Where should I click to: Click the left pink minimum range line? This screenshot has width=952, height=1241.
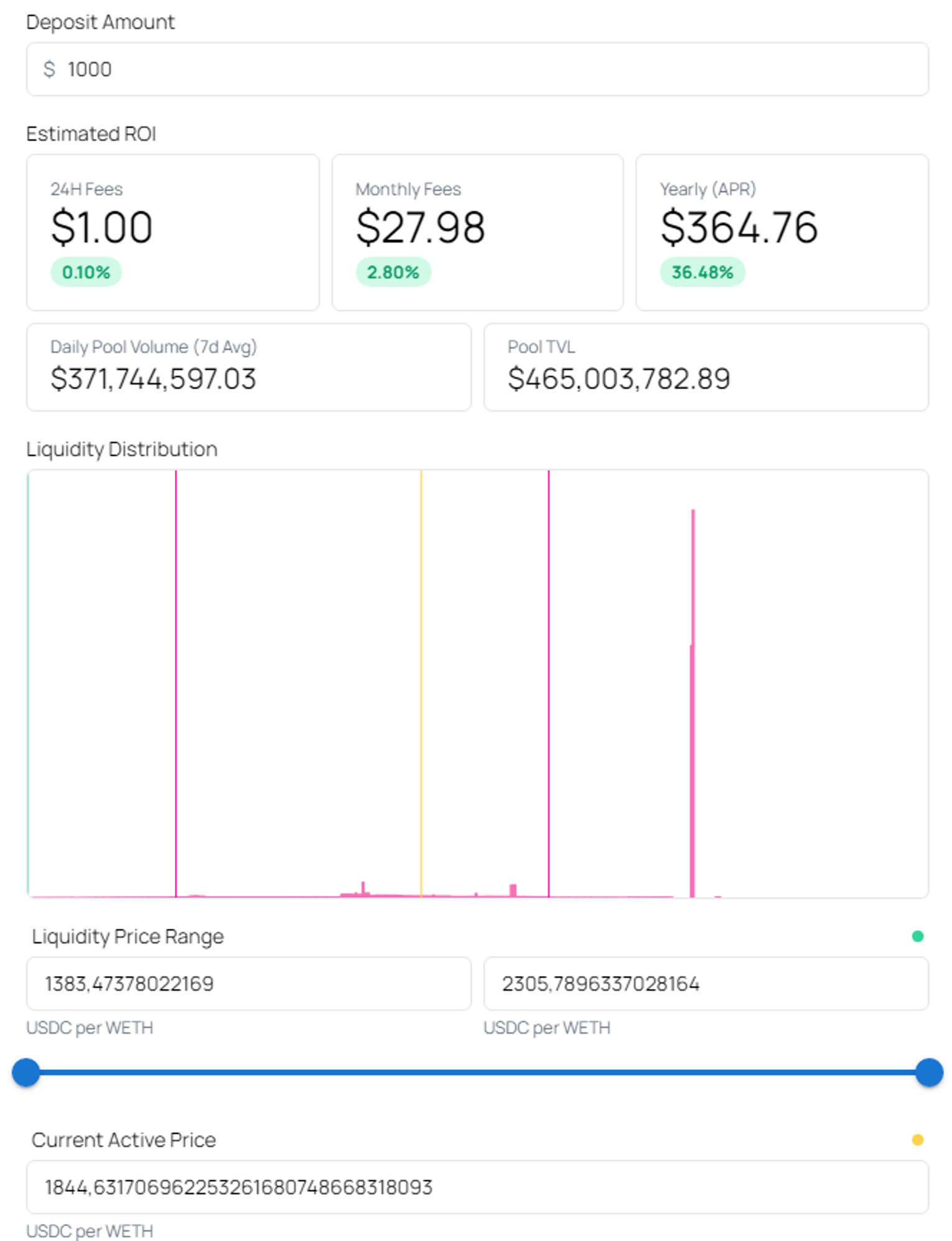(x=176, y=684)
